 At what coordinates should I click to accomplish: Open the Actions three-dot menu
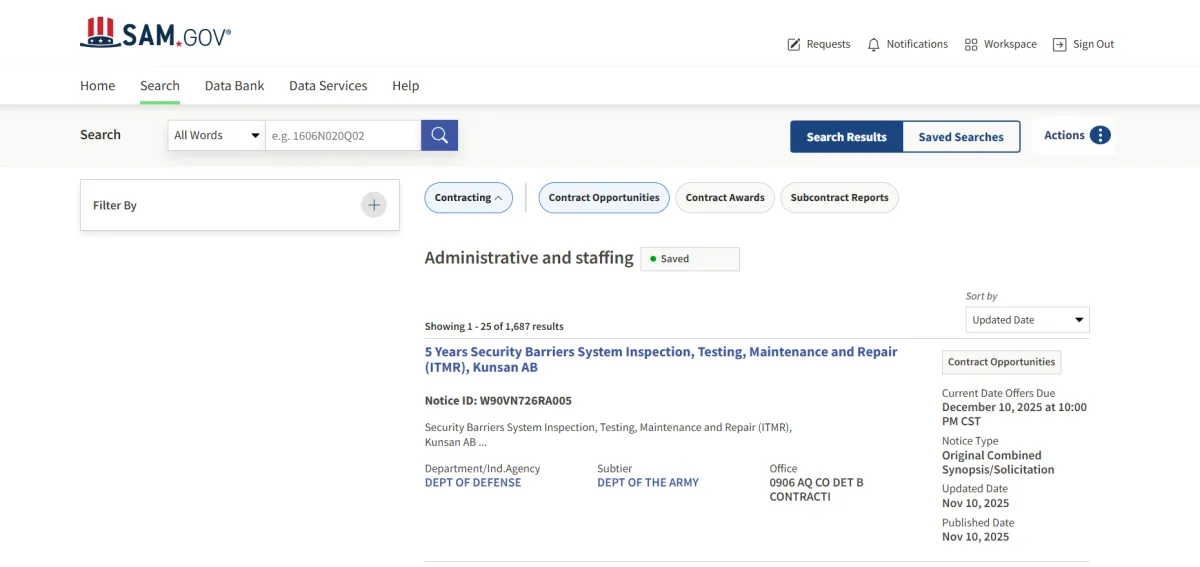(x=1100, y=136)
